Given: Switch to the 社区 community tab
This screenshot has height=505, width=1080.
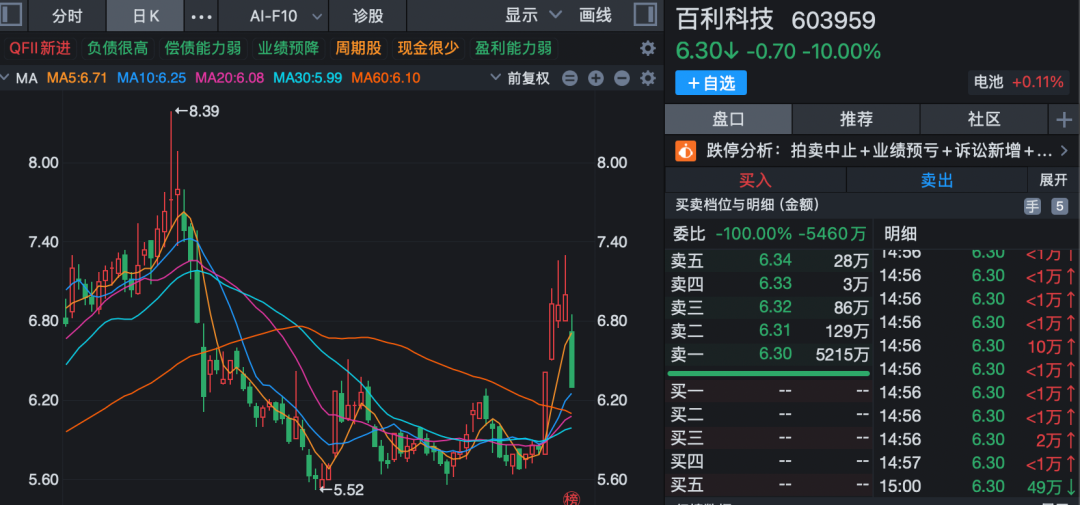Looking at the screenshot, I should pos(983,120).
